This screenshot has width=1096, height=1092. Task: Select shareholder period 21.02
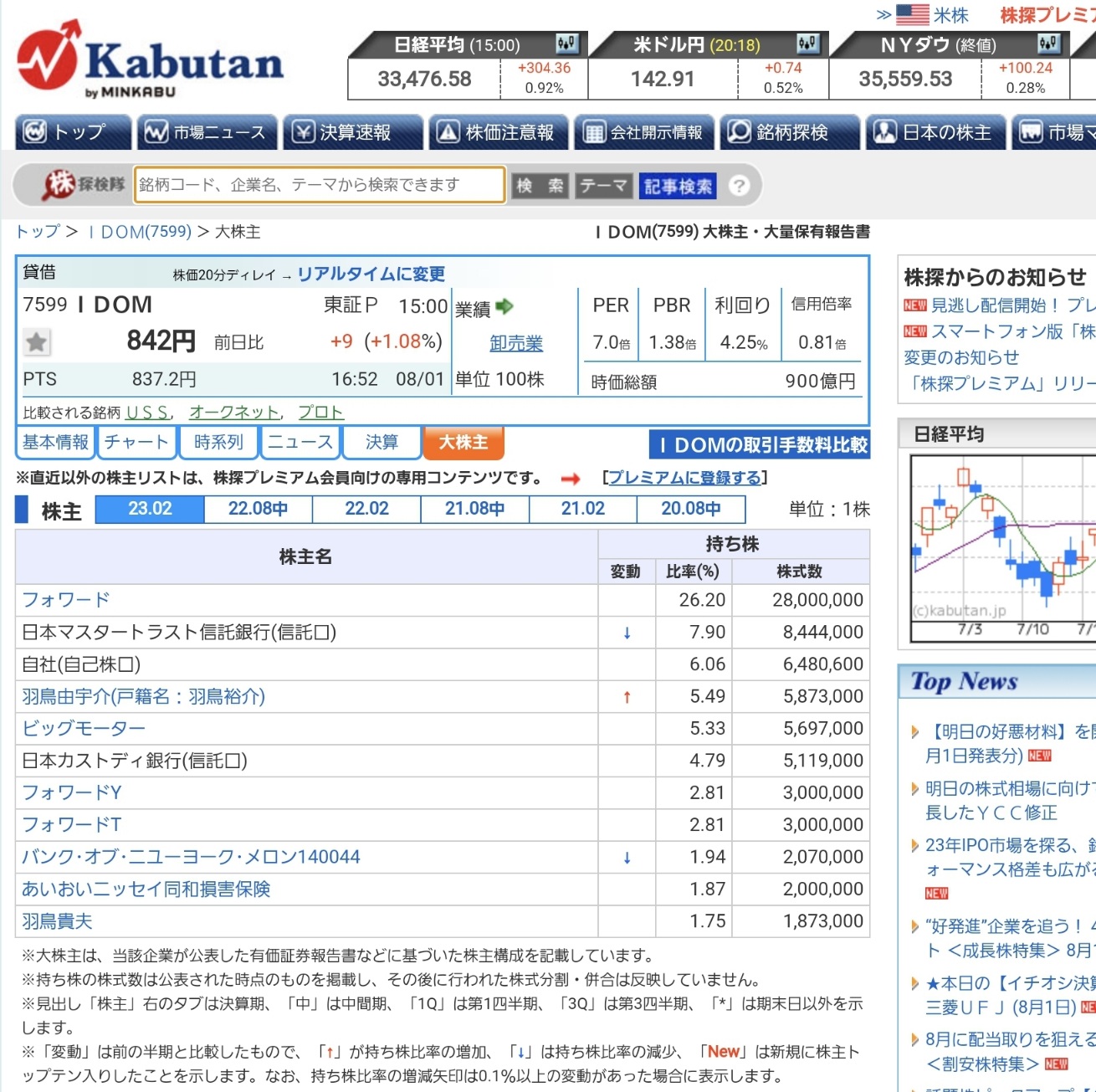[x=582, y=509]
